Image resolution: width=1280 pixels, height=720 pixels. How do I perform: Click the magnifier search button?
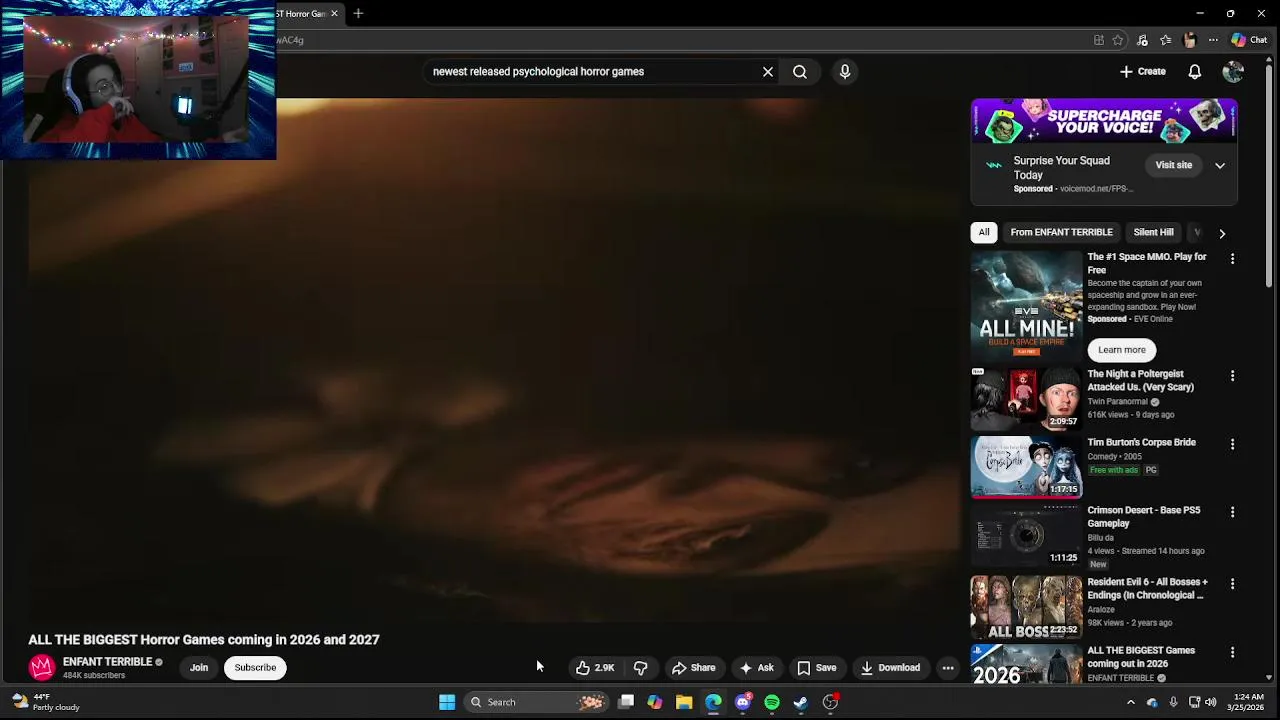(x=800, y=72)
